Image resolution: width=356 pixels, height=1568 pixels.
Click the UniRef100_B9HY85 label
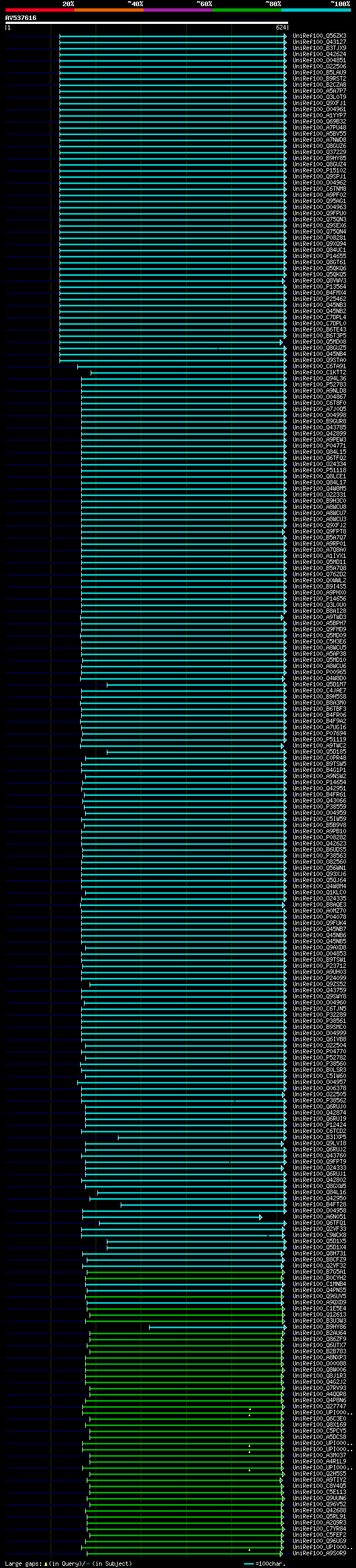click(319, 159)
